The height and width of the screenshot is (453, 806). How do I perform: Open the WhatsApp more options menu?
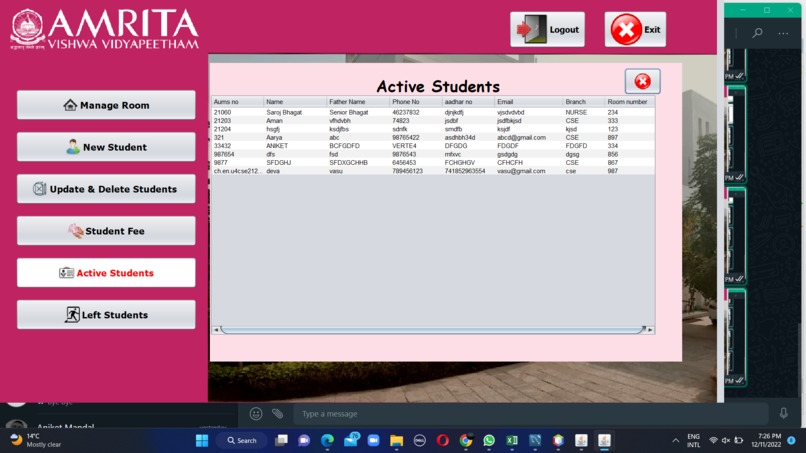tap(783, 33)
